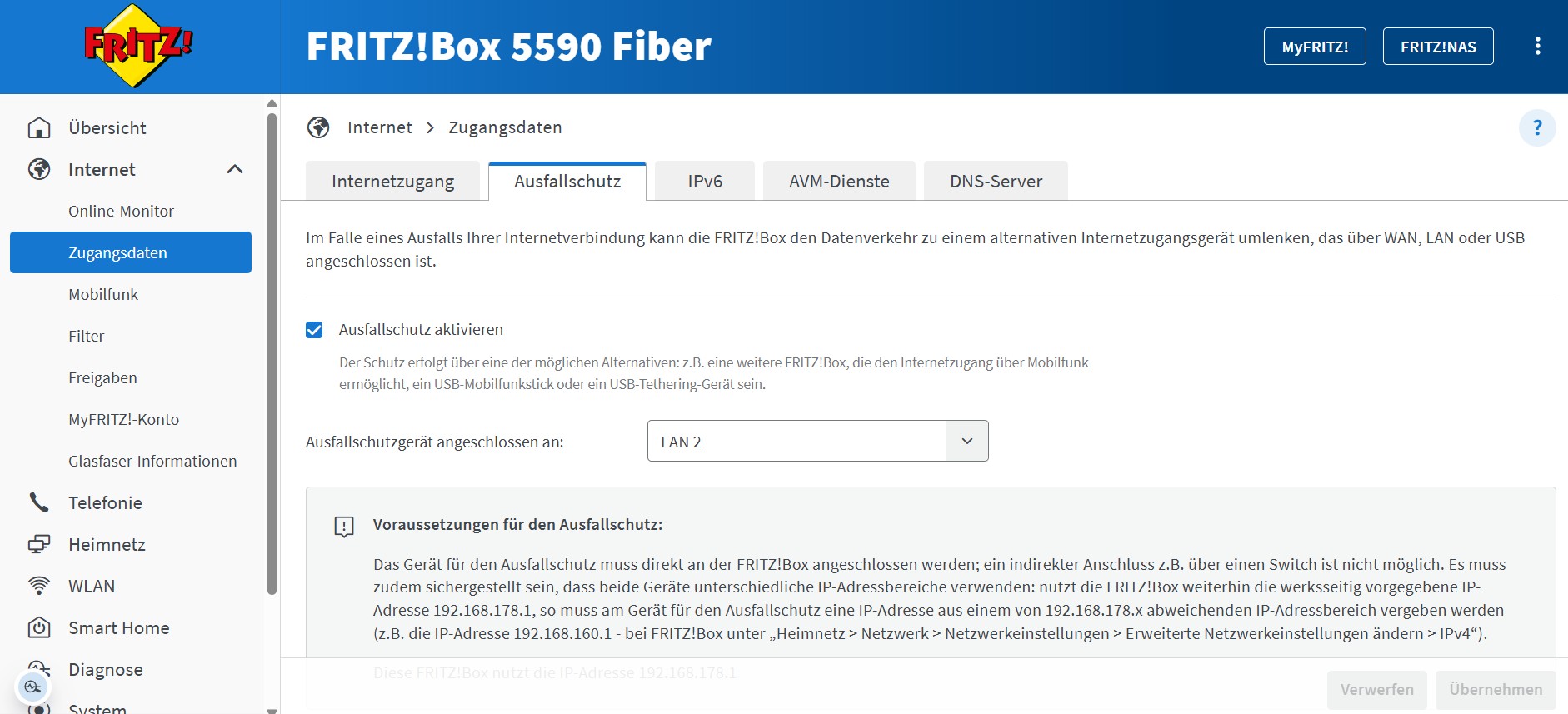Click the sidebar vertical scrollbar
The image size is (1568, 714).
(x=272, y=350)
